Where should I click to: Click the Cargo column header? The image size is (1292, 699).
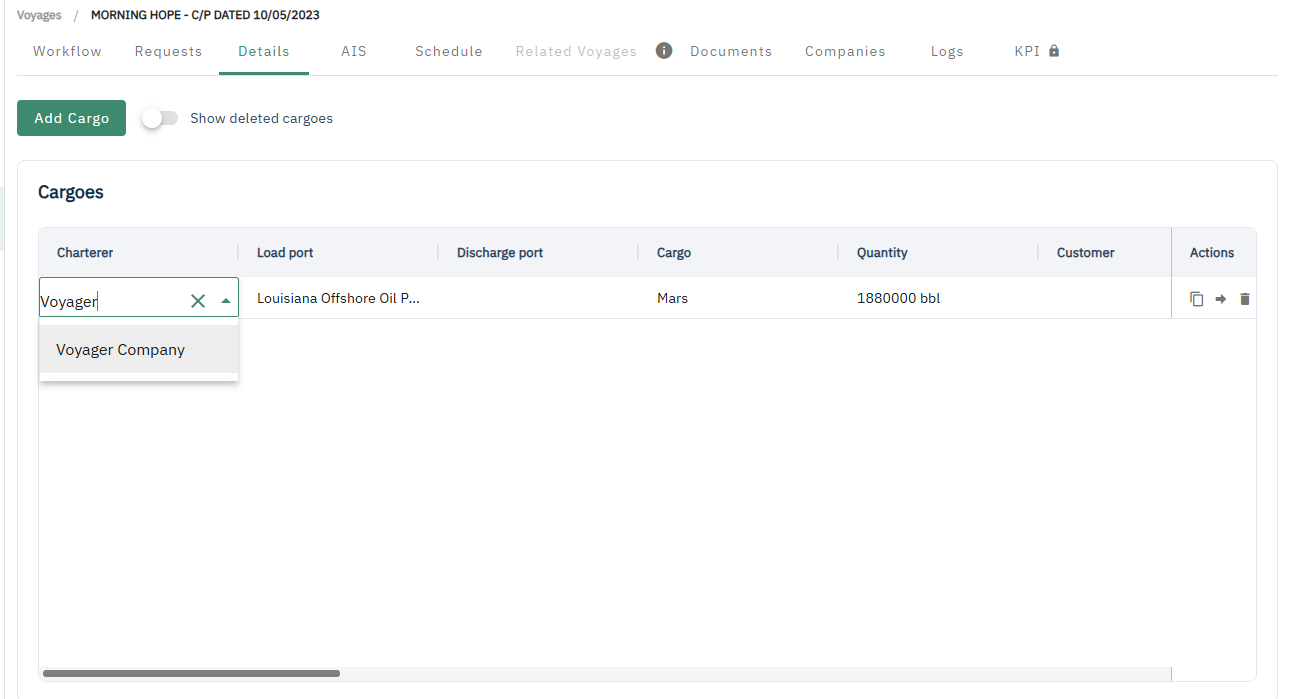click(739, 253)
